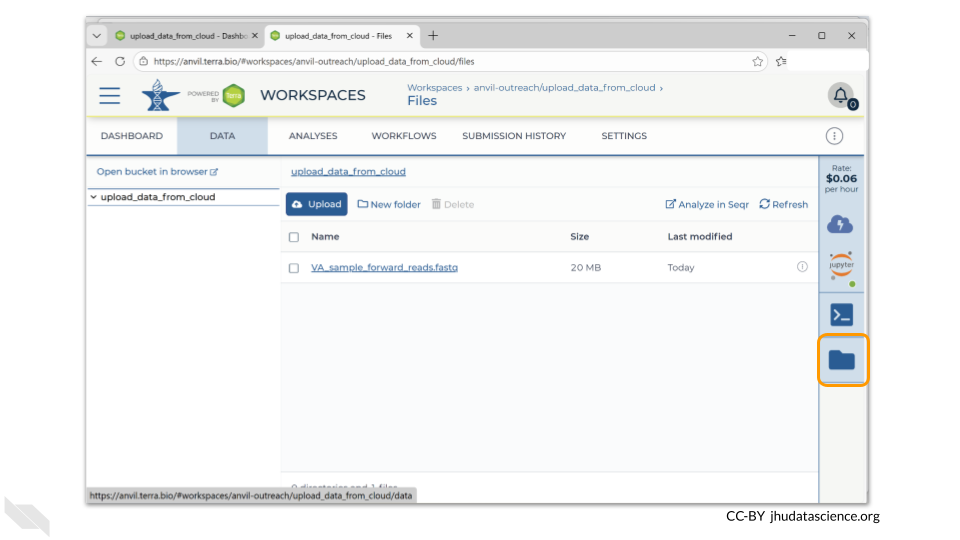Click the Last modified column header
Viewport: 960px width, 540px height.
(700, 236)
